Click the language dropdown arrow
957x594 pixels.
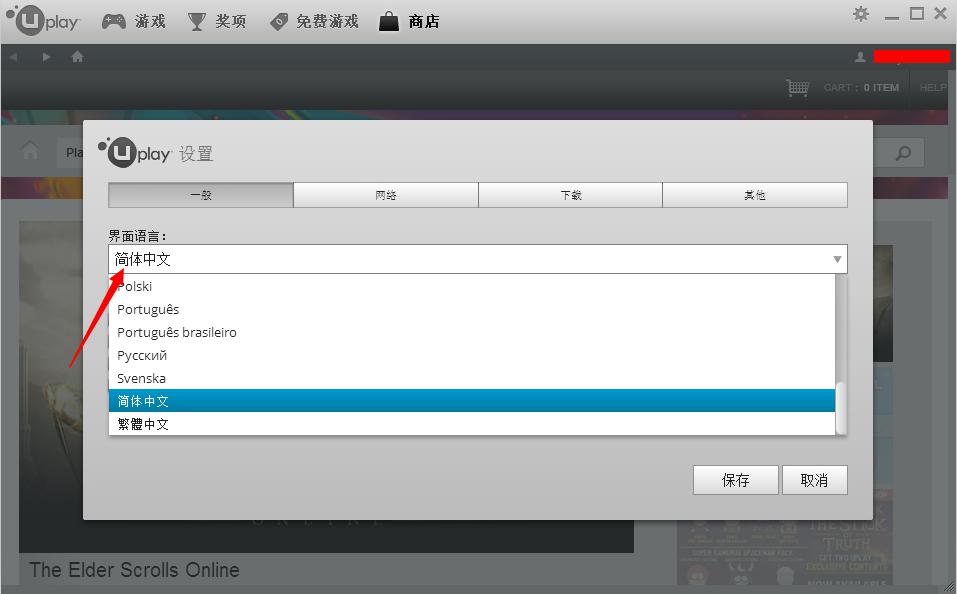pos(837,259)
